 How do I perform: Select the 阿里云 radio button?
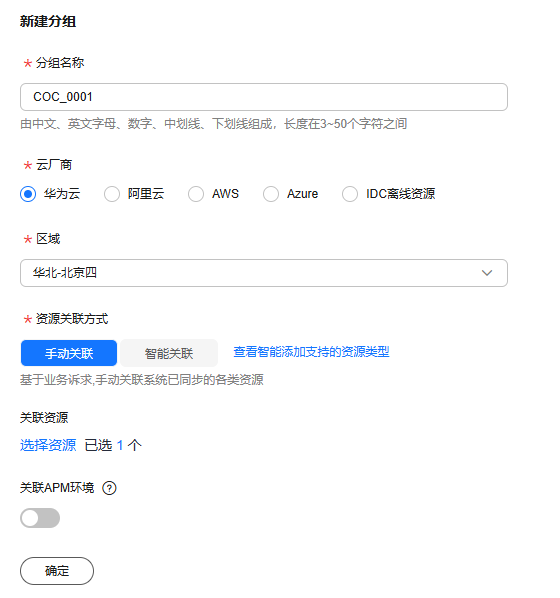[112, 194]
